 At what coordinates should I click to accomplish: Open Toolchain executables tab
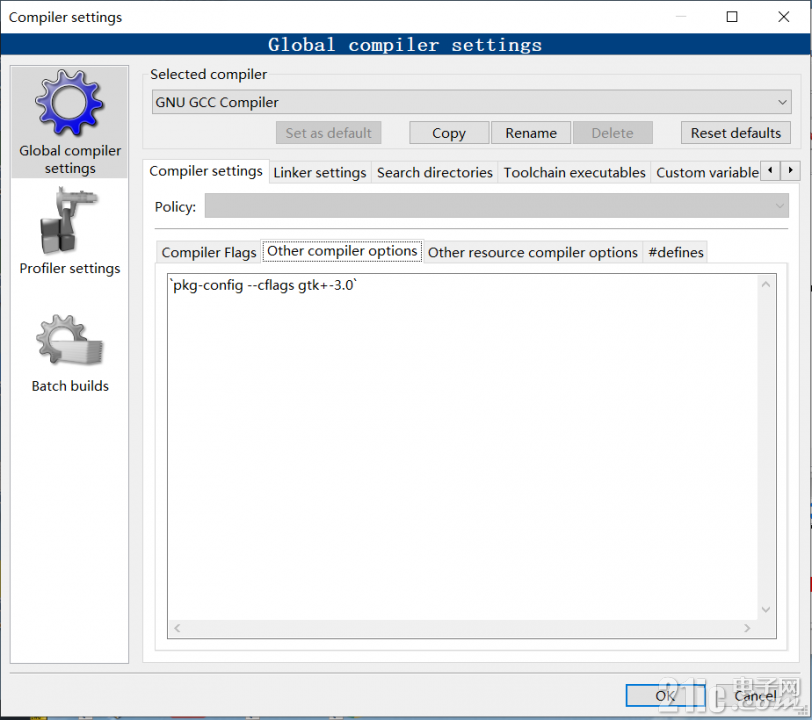[x=574, y=172]
